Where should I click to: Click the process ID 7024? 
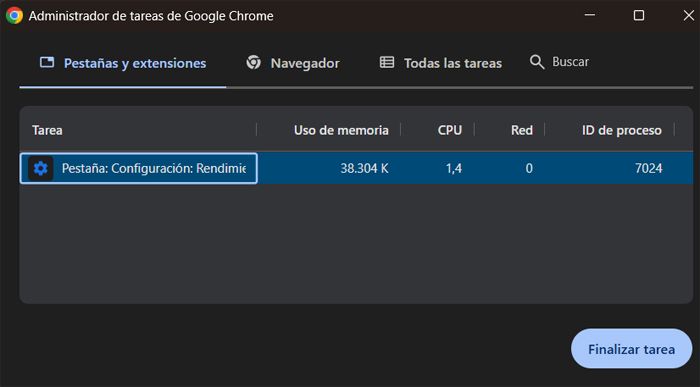point(649,168)
